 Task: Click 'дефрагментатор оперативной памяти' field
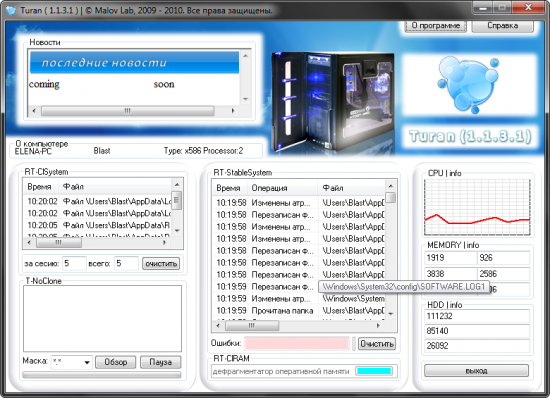[281, 371]
